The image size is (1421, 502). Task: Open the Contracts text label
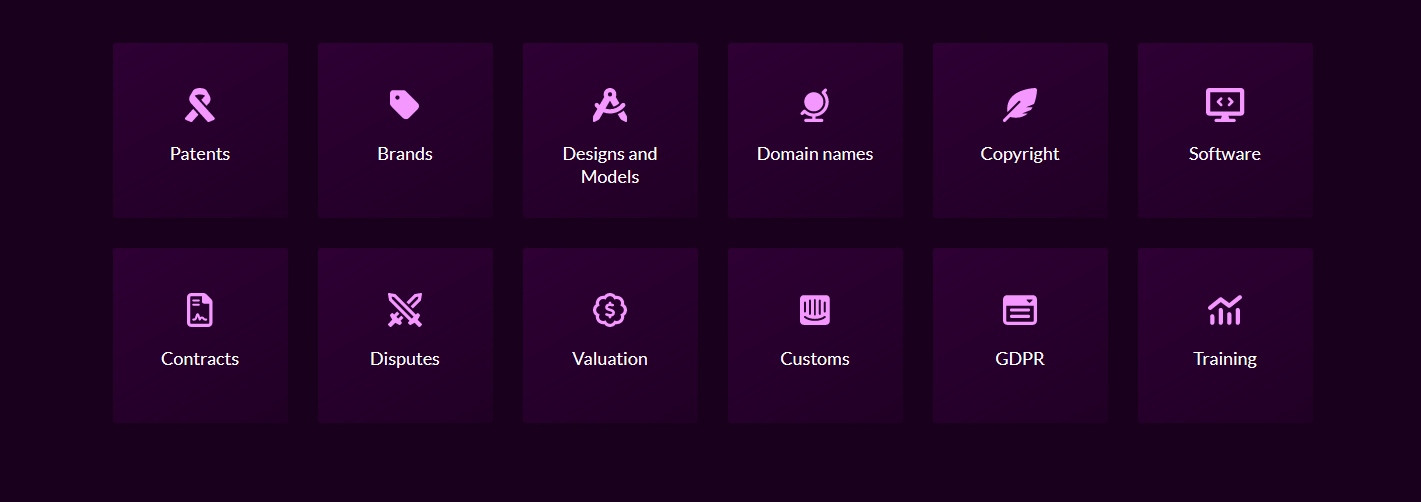(200, 359)
